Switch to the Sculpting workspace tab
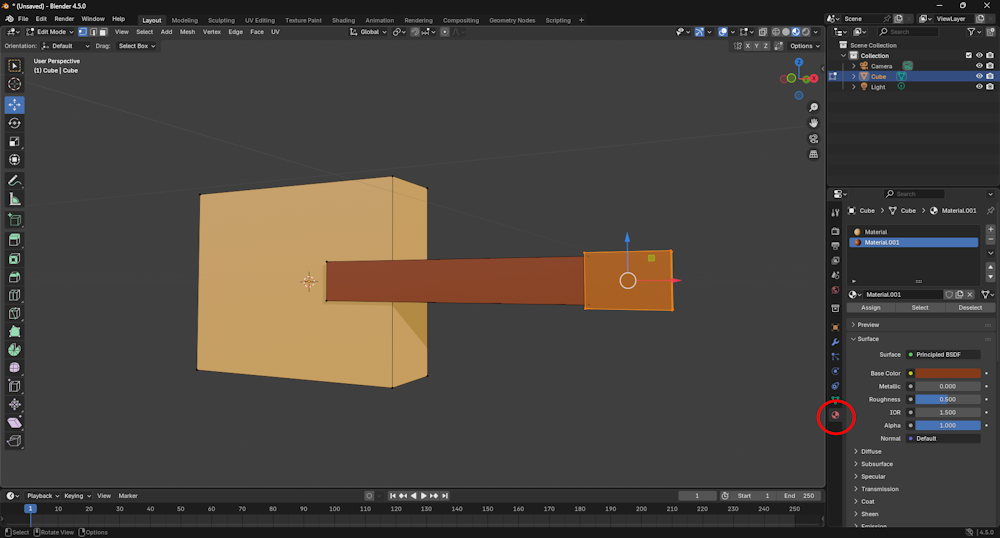The width and height of the screenshot is (1000, 538). [x=221, y=20]
